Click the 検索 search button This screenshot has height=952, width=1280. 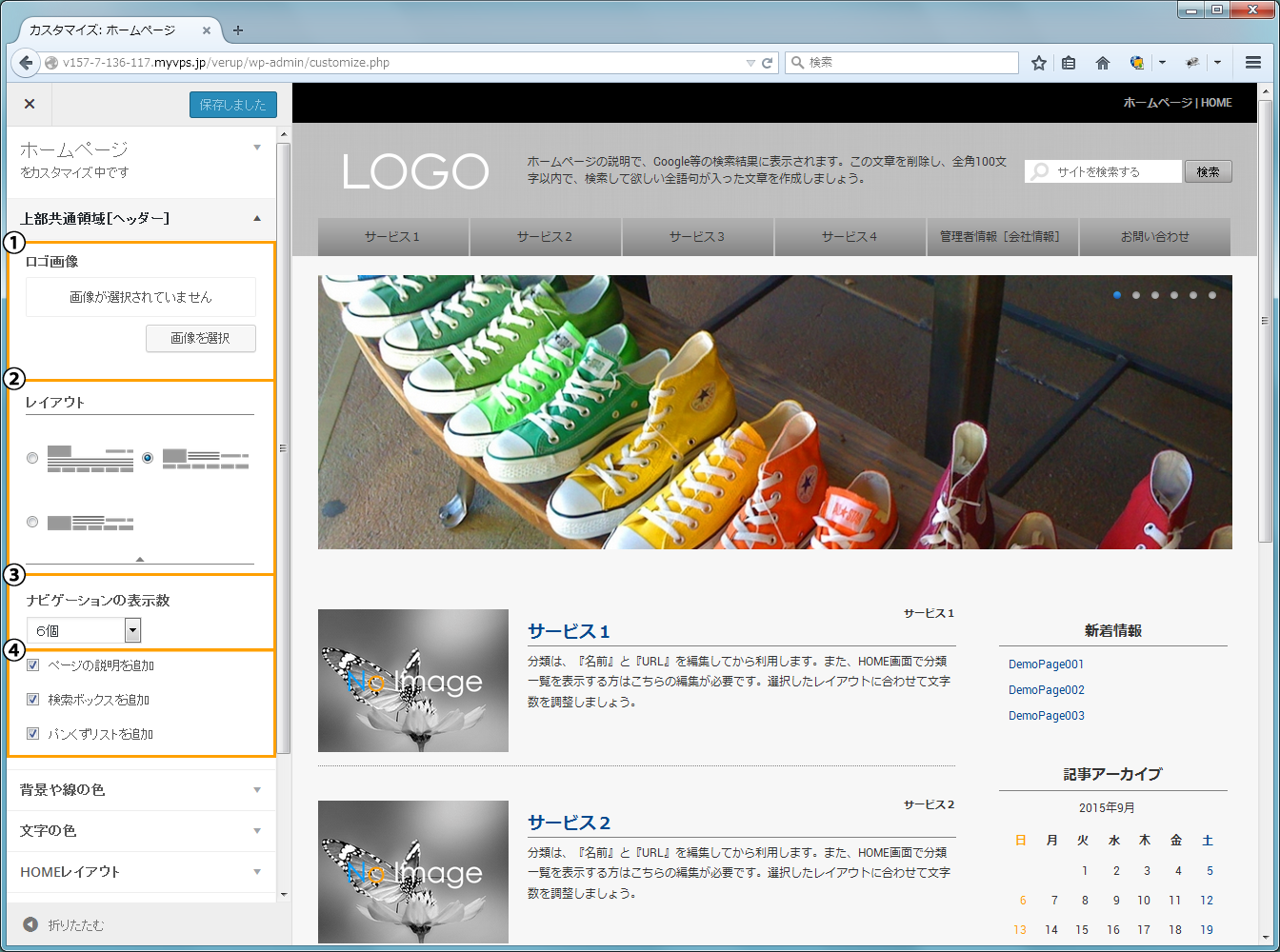1208,171
